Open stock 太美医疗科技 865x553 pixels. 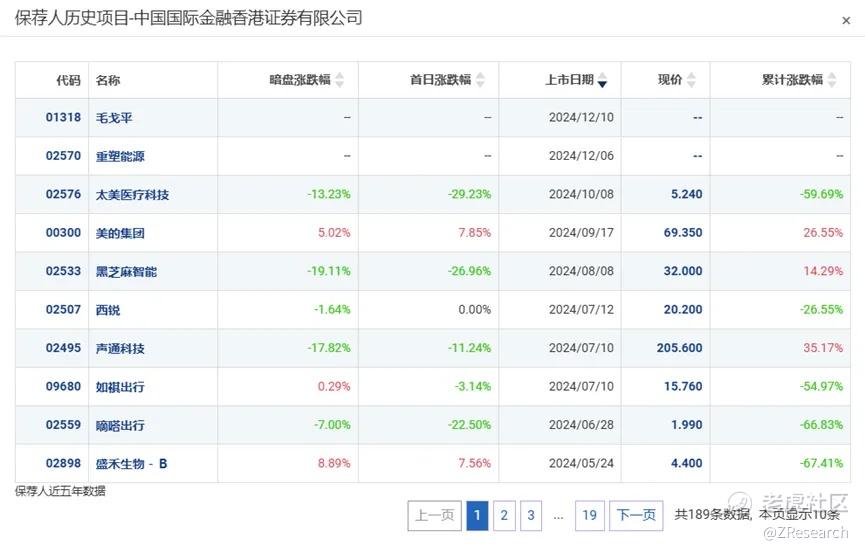tap(132, 194)
